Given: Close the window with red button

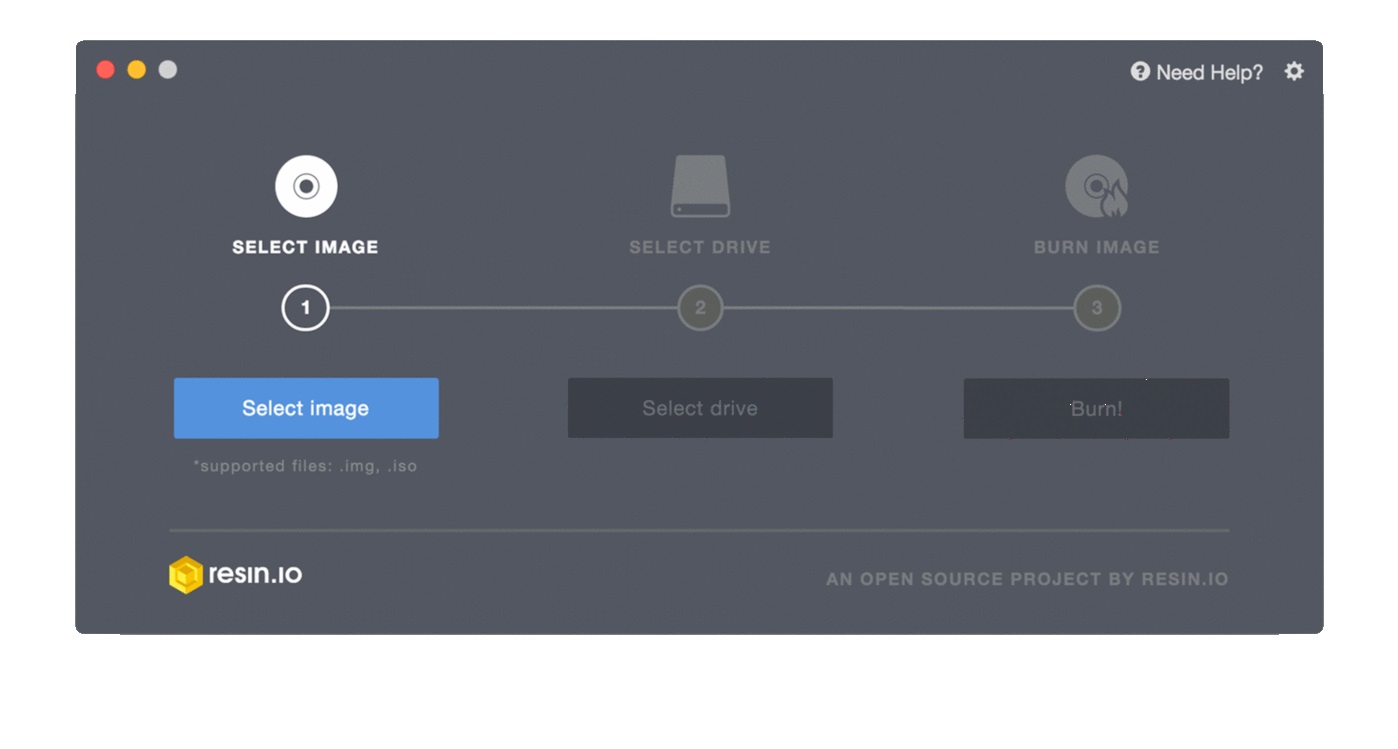Looking at the screenshot, I should (105, 69).
